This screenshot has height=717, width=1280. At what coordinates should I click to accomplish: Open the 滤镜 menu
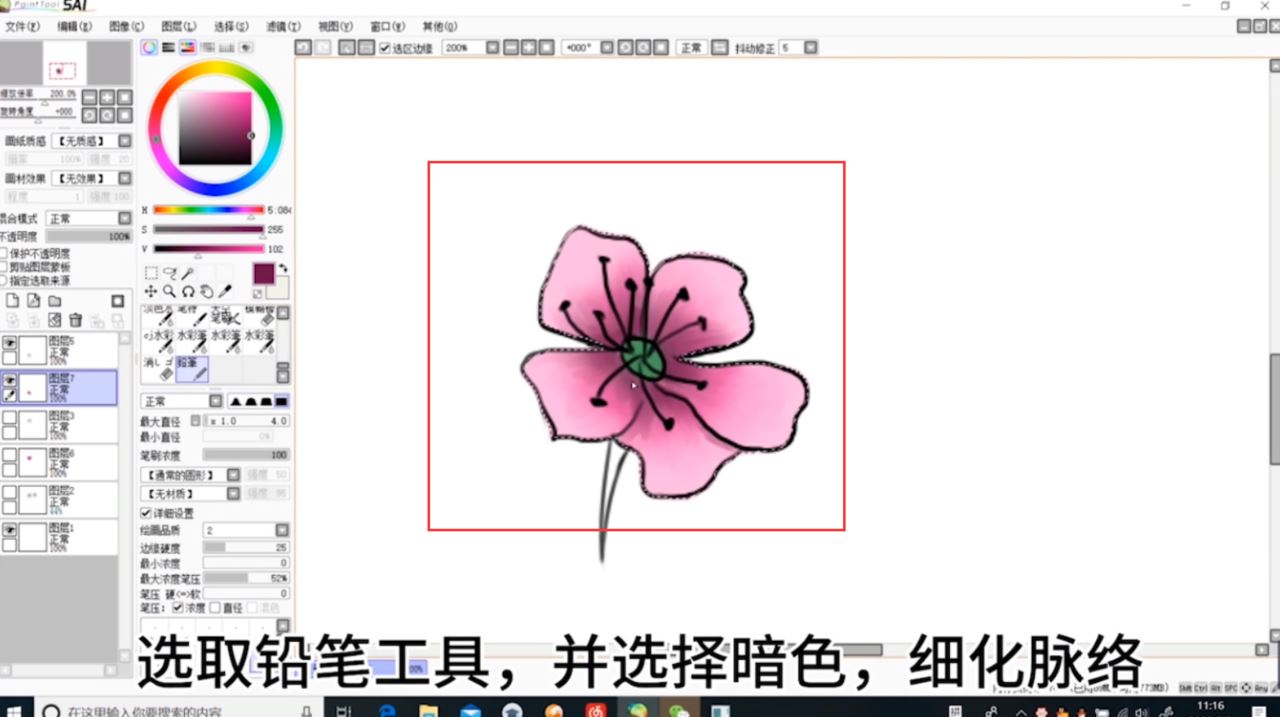(283, 26)
